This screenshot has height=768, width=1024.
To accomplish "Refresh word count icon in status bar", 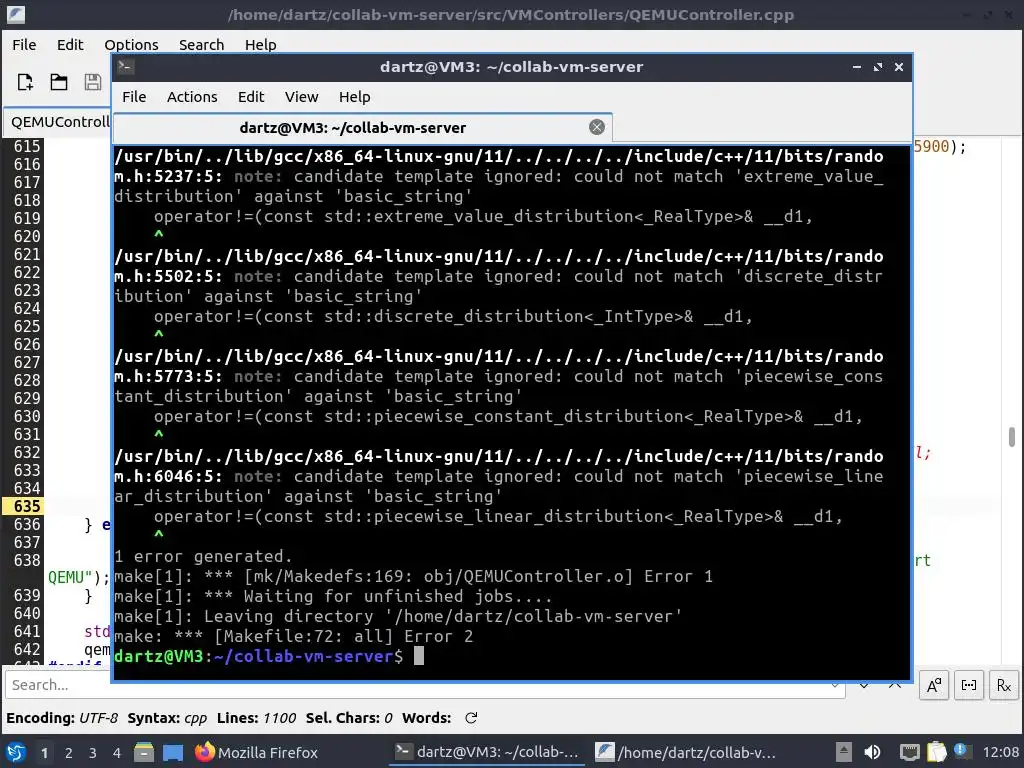I will 471,718.
